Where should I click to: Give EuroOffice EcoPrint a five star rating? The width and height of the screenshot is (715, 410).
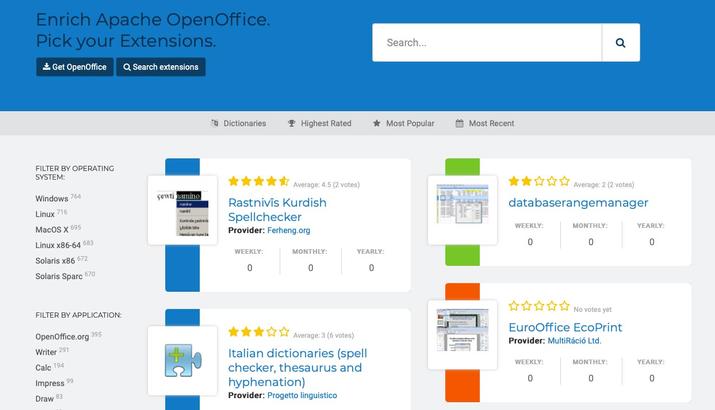coord(565,306)
